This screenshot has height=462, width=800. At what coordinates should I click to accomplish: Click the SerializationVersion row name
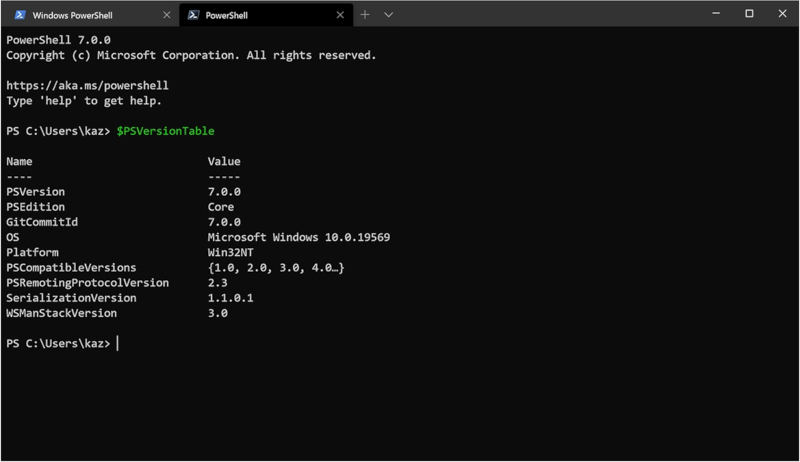coord(71,298)
